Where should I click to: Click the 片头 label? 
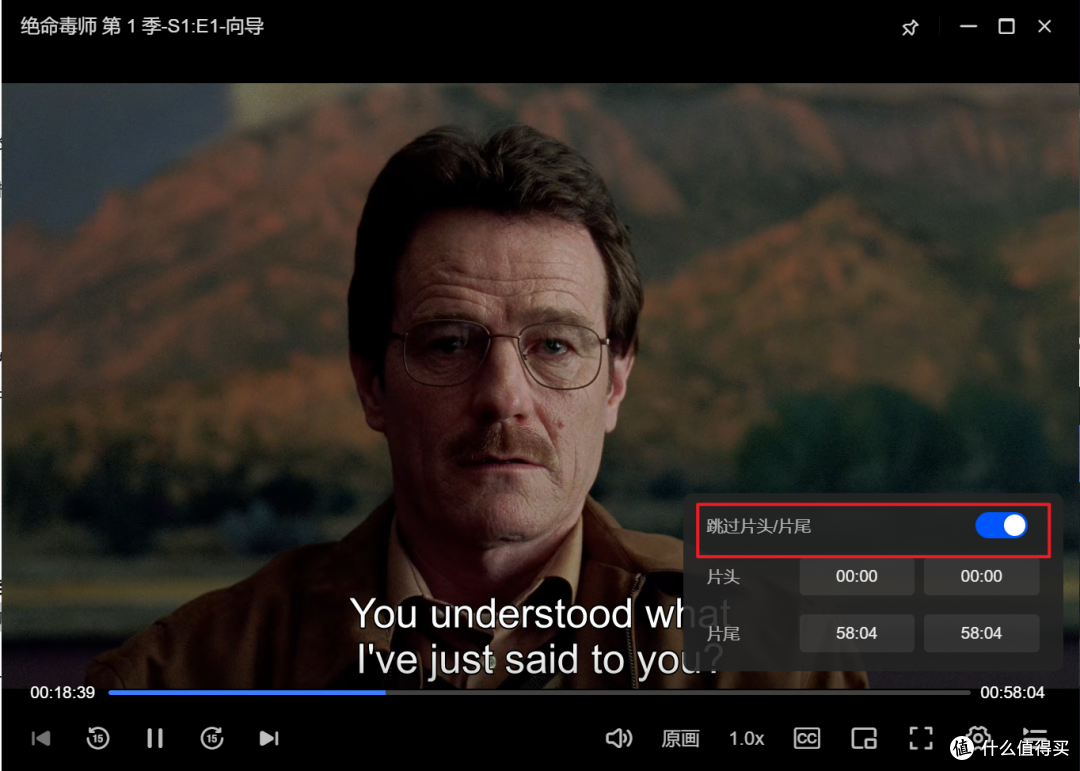723,577
